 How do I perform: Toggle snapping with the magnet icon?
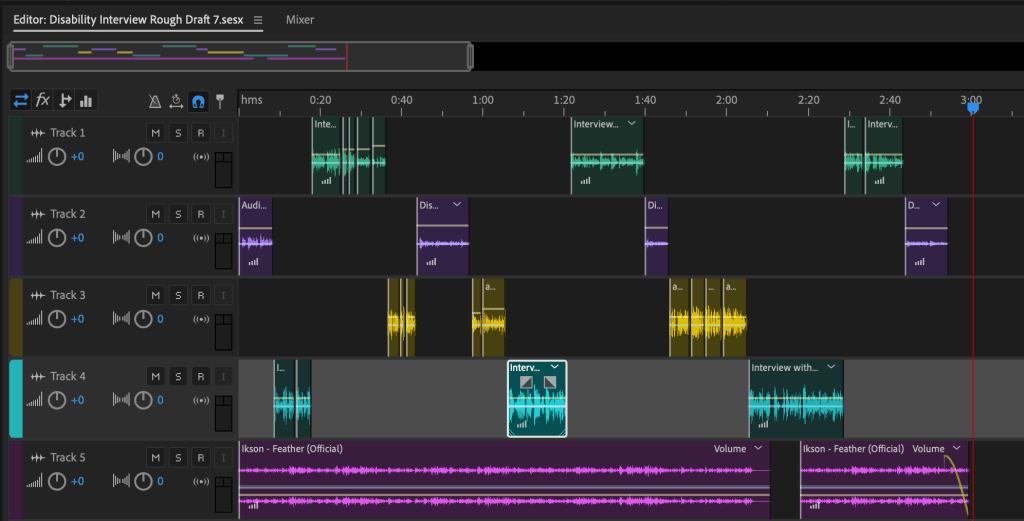pyautogui.click(x=198, y=101)
